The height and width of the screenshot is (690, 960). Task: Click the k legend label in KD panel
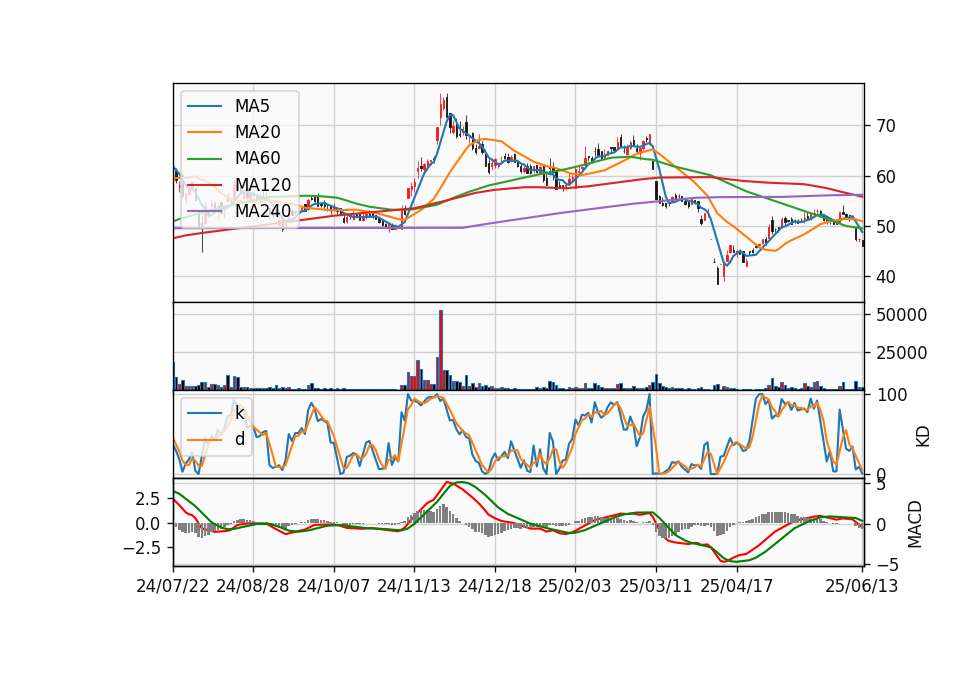(240, 413)
